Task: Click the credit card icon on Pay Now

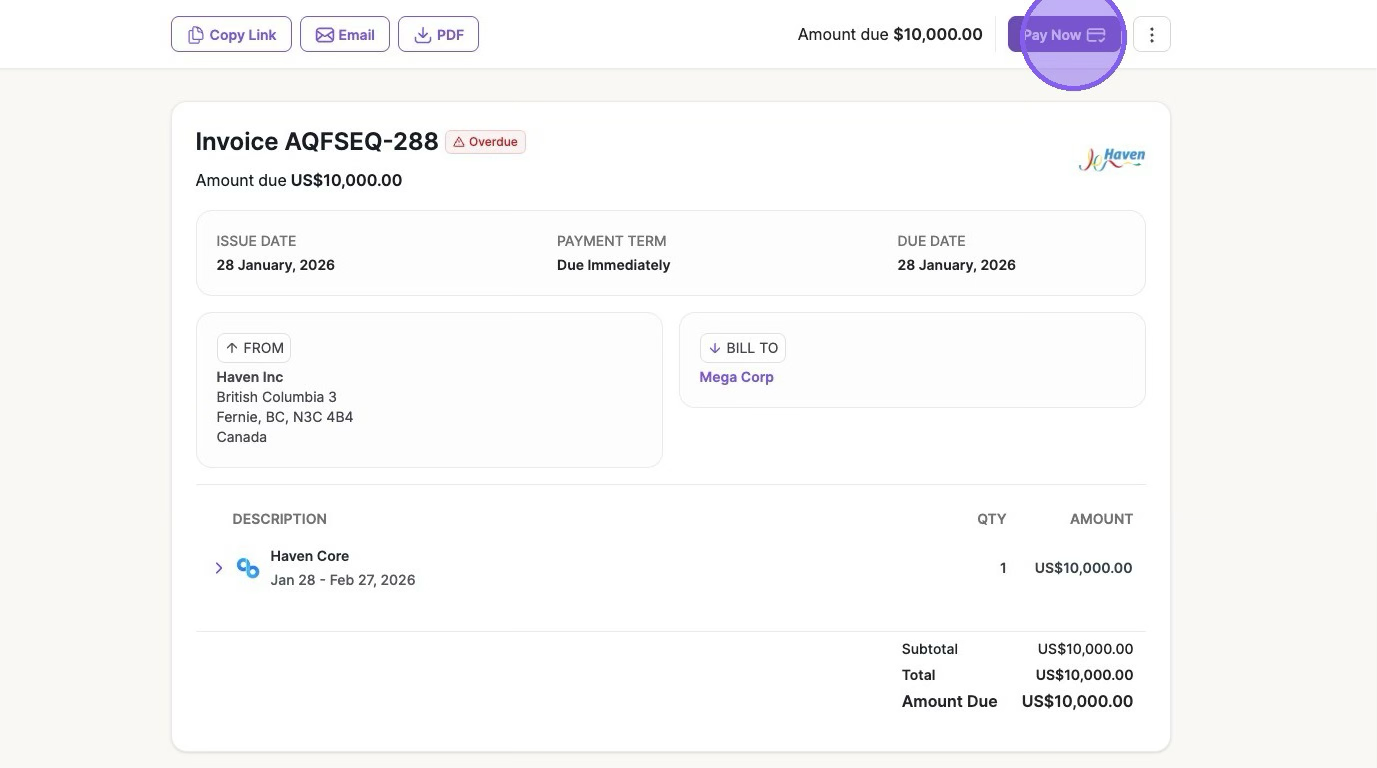Action: click(1096, 35)
